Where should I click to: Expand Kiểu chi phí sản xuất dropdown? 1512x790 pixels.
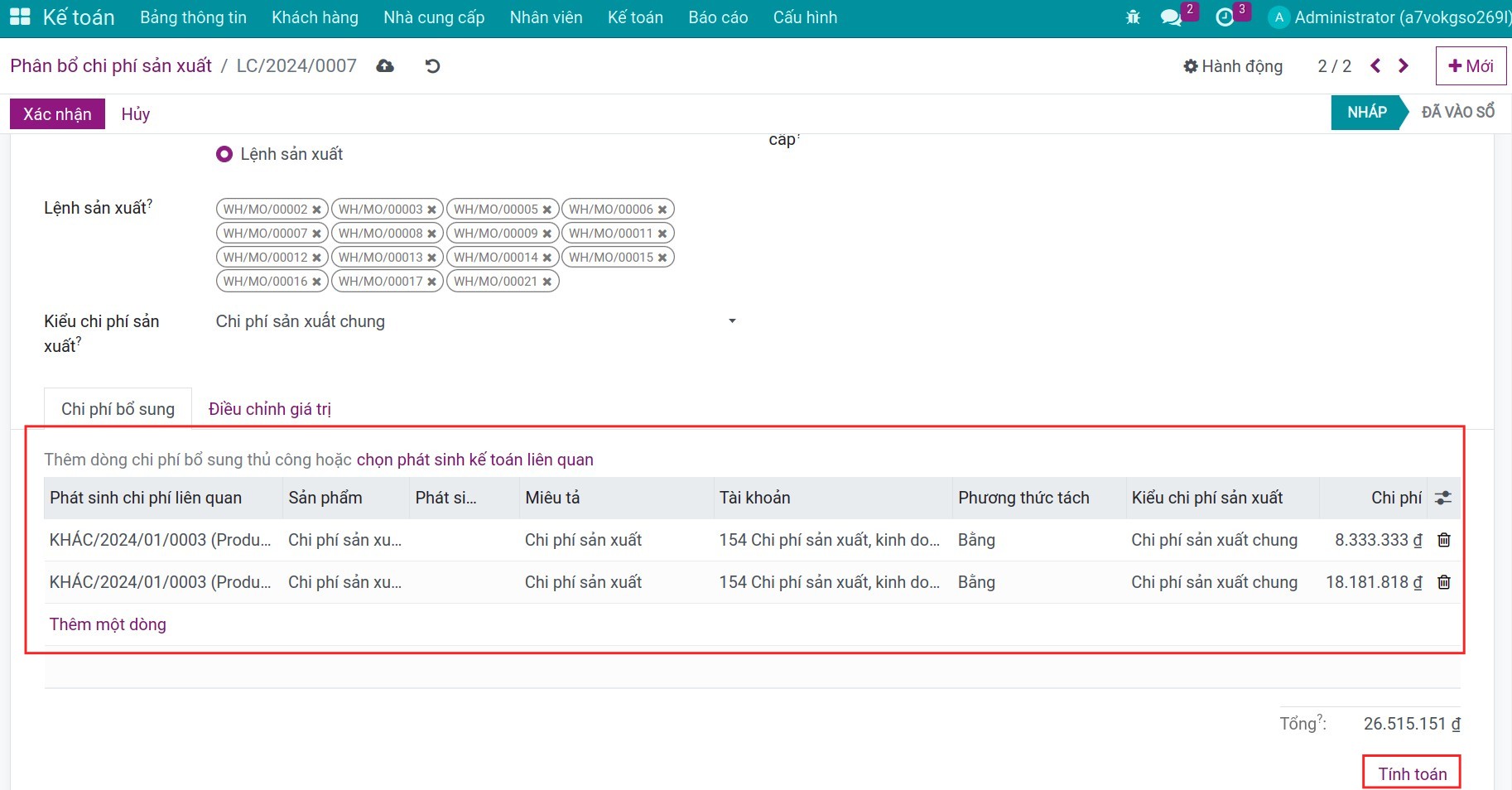(x=732, y=321)
